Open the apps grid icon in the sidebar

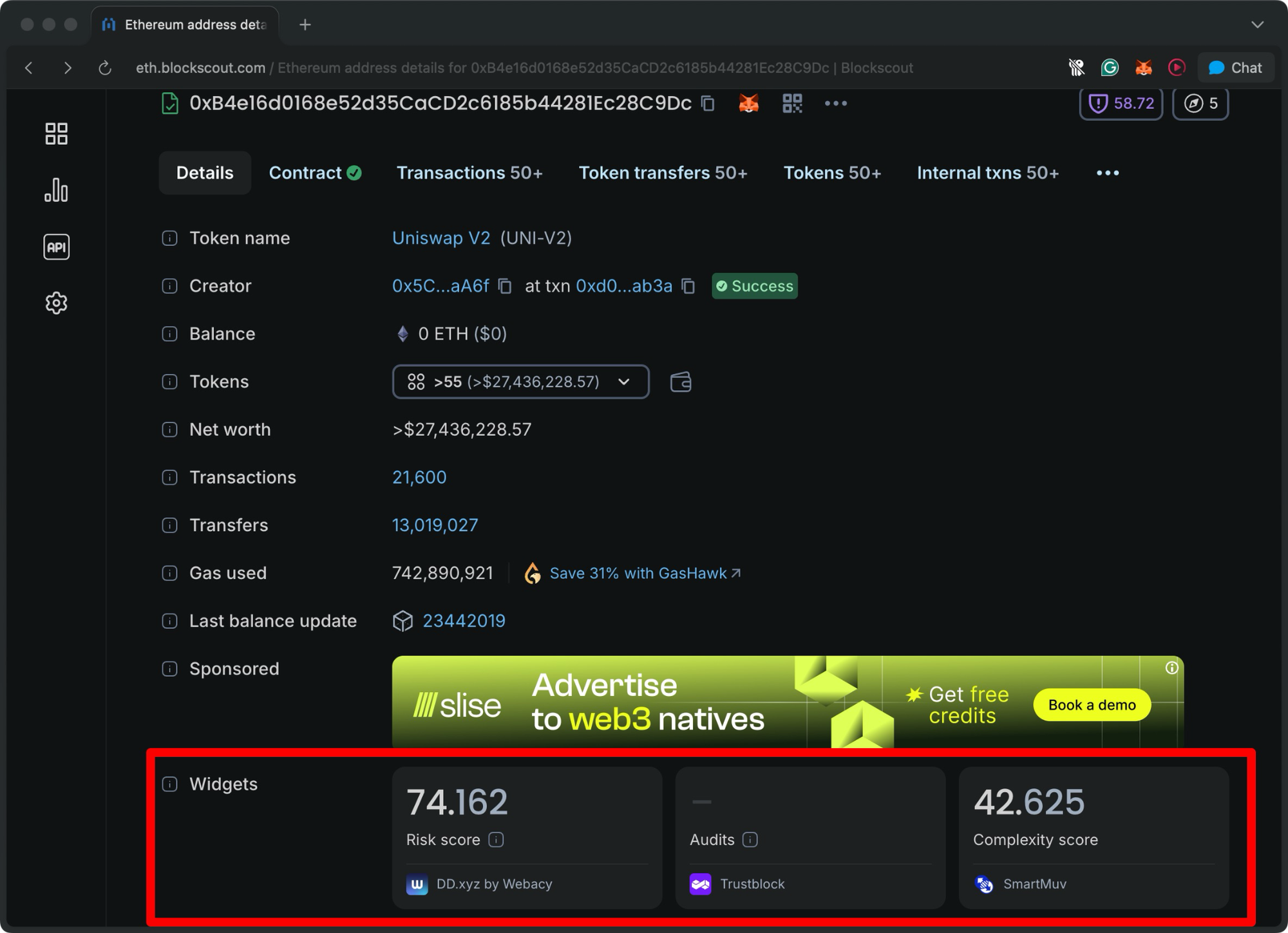pyautogui.click(x=56, y=133)
